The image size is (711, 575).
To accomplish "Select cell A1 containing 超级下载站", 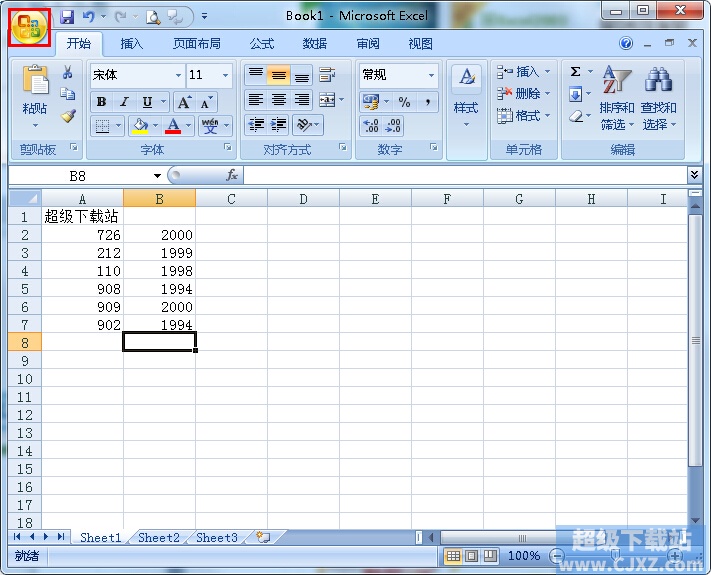I will click(83, 216).
